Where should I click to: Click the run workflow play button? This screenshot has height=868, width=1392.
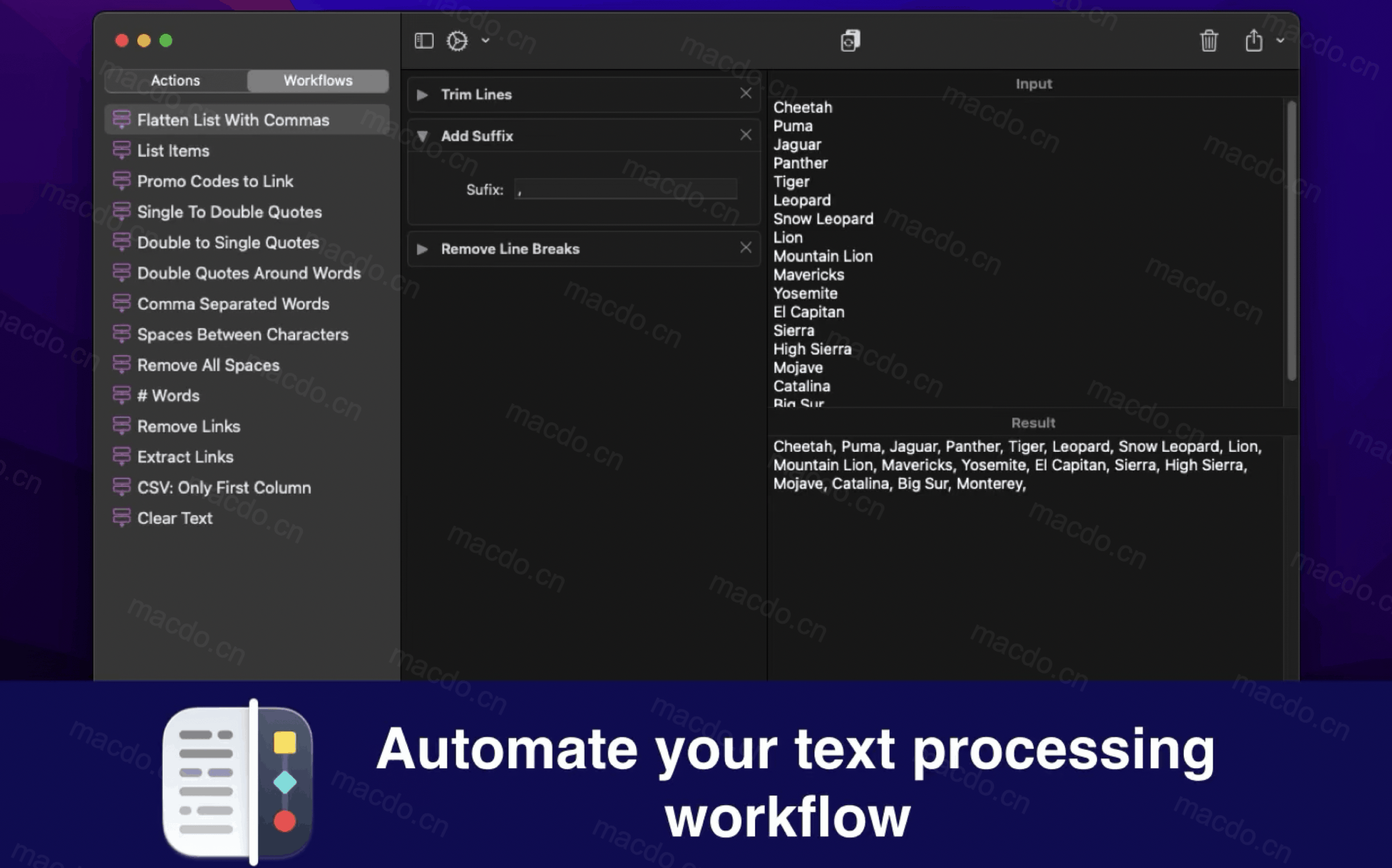(x=457, y=40)
